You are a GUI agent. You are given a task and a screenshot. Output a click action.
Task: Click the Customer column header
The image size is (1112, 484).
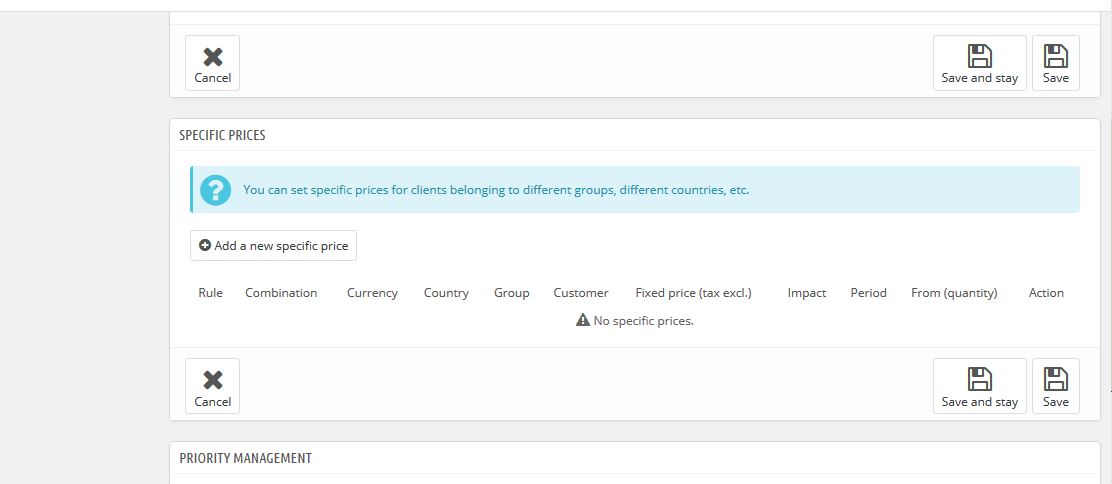click(x=581, y=293)
